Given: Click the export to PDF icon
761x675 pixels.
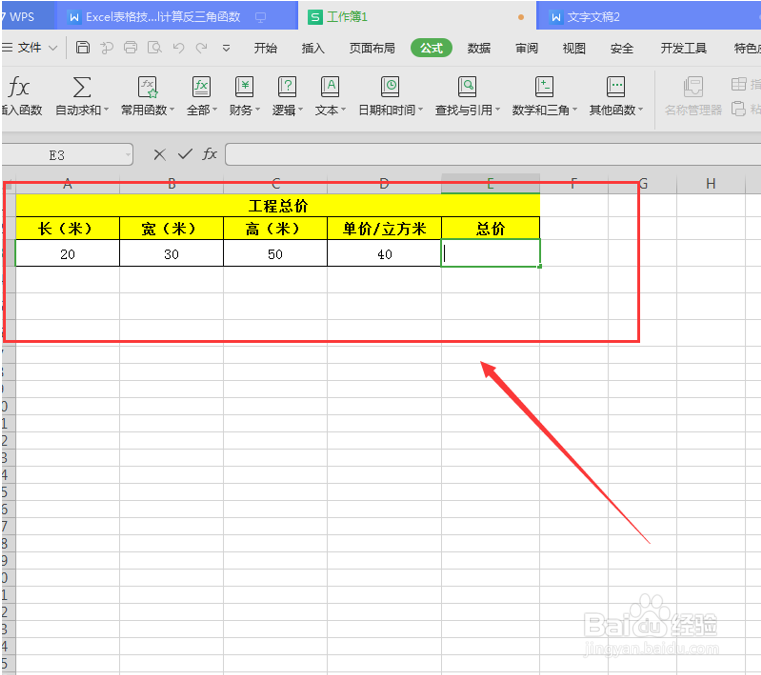Looking at the screenshot, I should tap(107, 48).
